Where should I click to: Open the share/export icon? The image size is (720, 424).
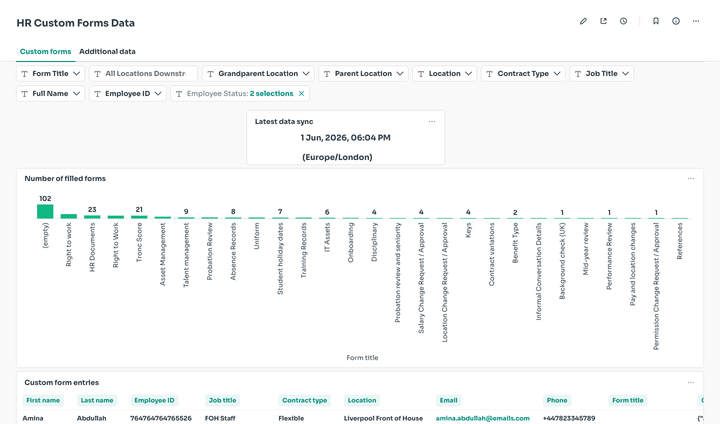(603, 21)
